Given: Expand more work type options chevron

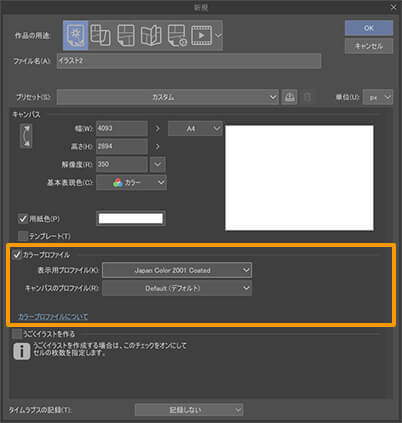Looking at the screenshot, I should (219, 35).
